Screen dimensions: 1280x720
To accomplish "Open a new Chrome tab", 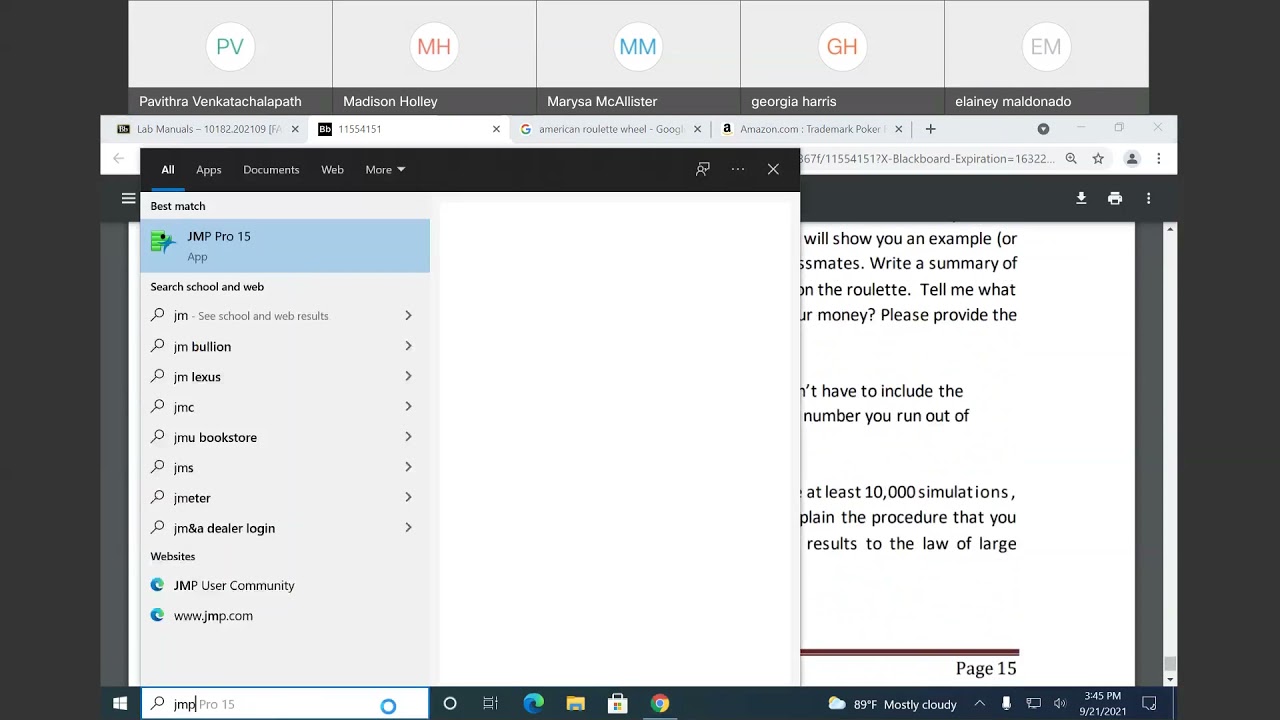I will 930,129.
